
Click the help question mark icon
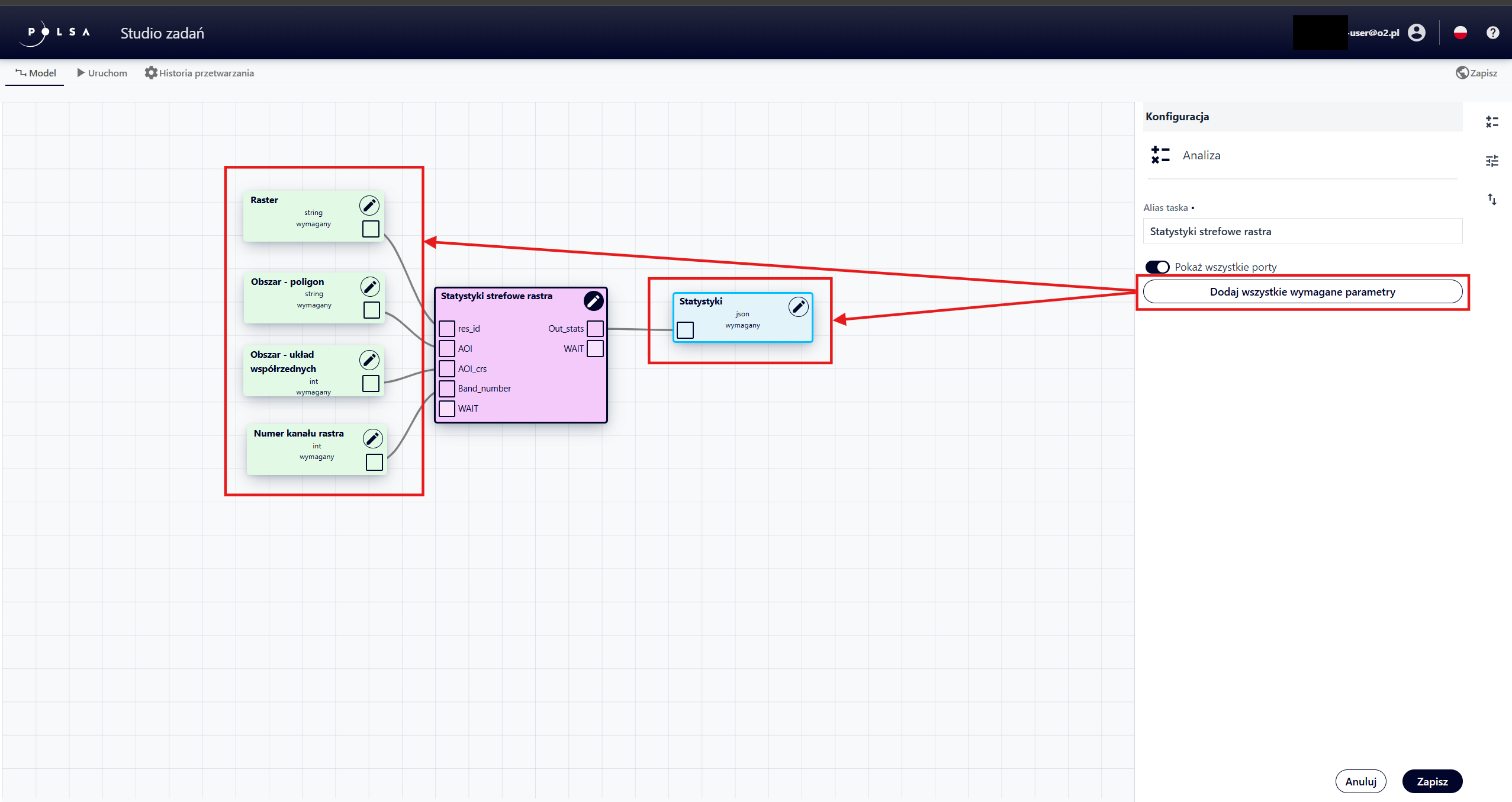(1492, 33)
